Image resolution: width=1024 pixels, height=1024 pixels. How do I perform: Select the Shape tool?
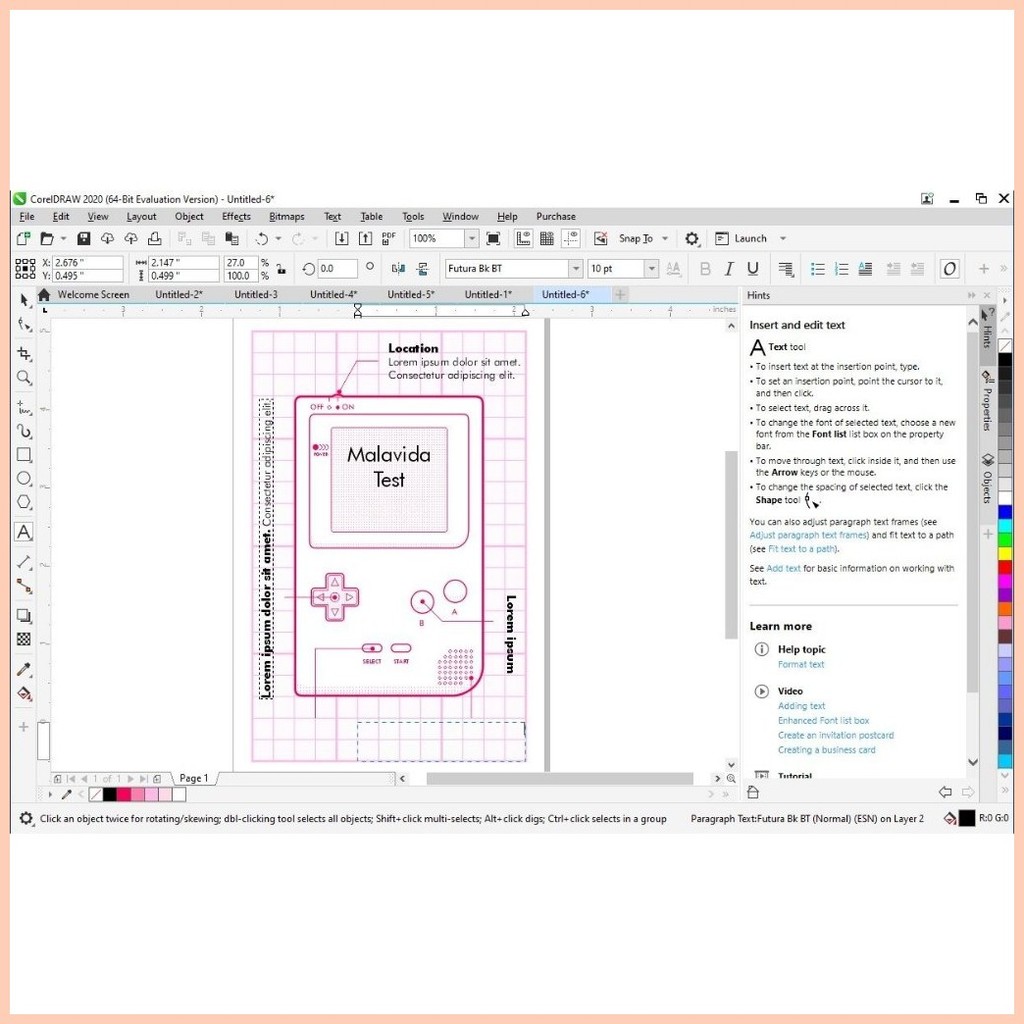23,324
